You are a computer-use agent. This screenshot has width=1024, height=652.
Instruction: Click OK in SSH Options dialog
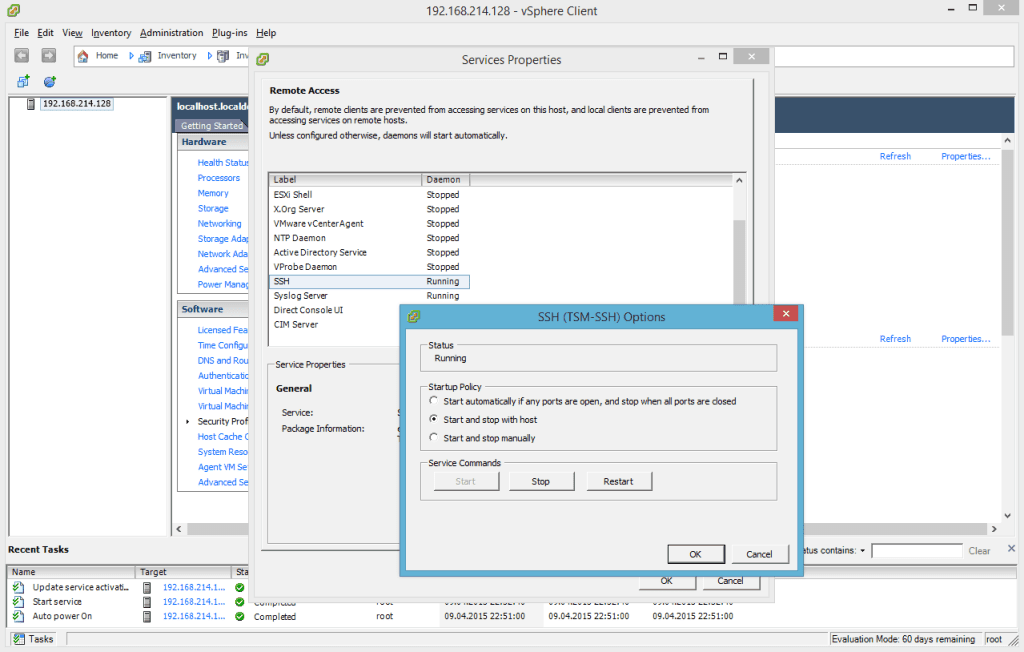click(696, 554)
